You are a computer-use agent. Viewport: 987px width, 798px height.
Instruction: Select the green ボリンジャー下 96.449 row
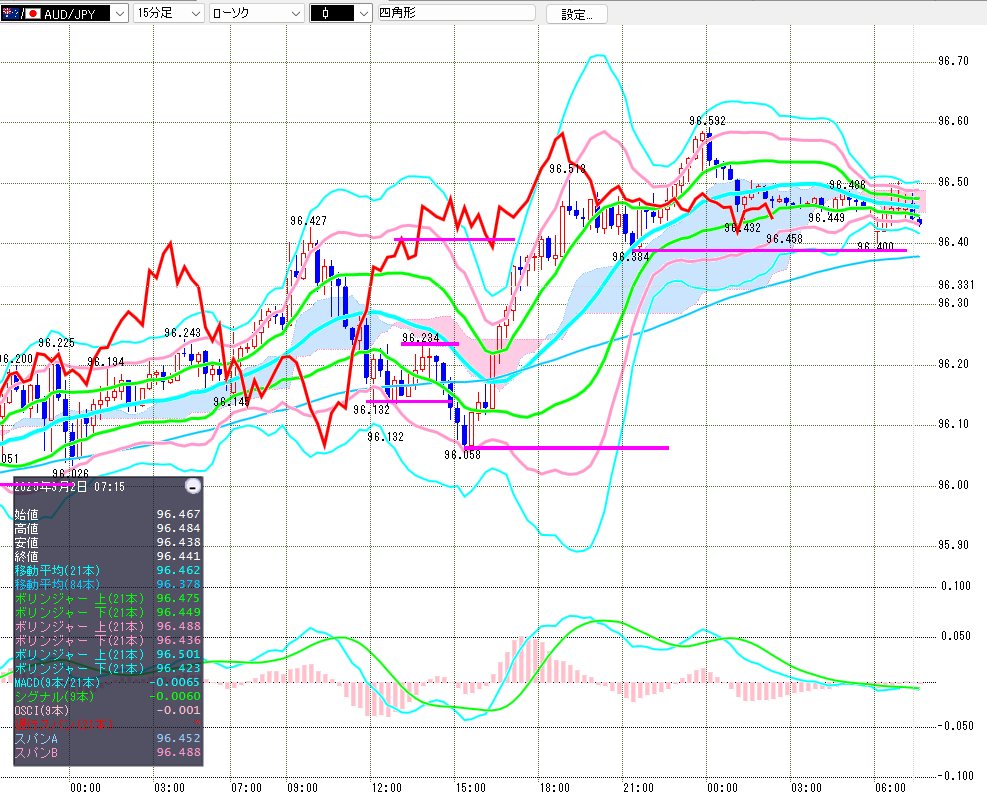pos(108,612)
